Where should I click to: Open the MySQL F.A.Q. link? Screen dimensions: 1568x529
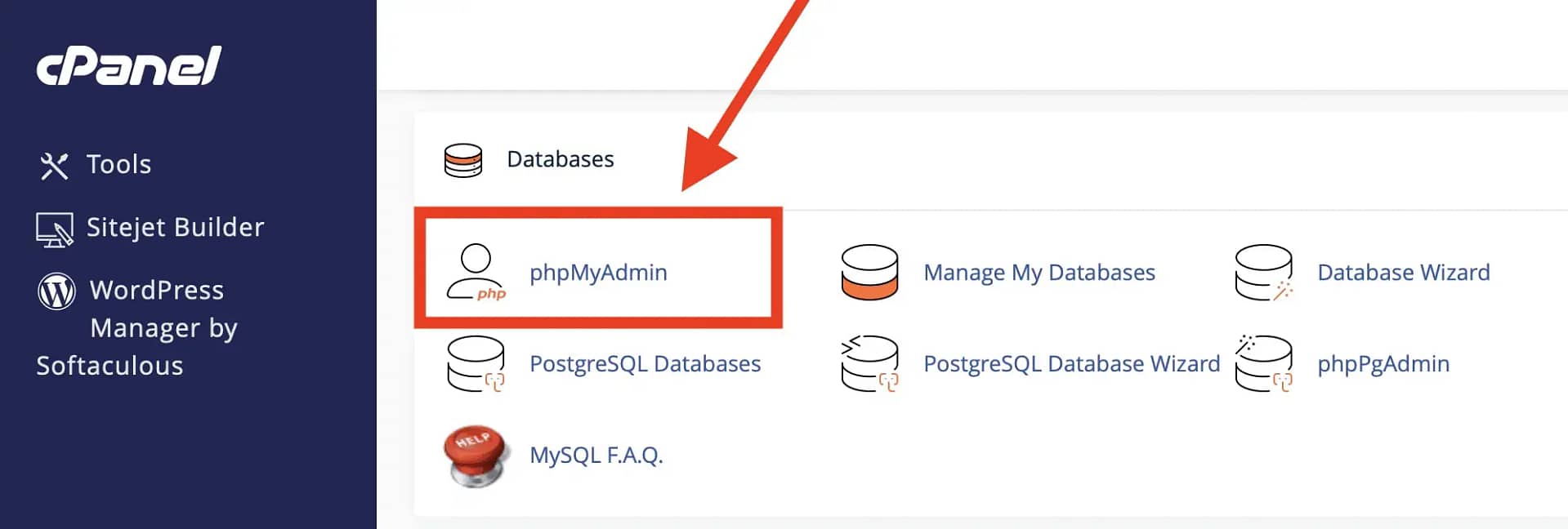point(596,455)
